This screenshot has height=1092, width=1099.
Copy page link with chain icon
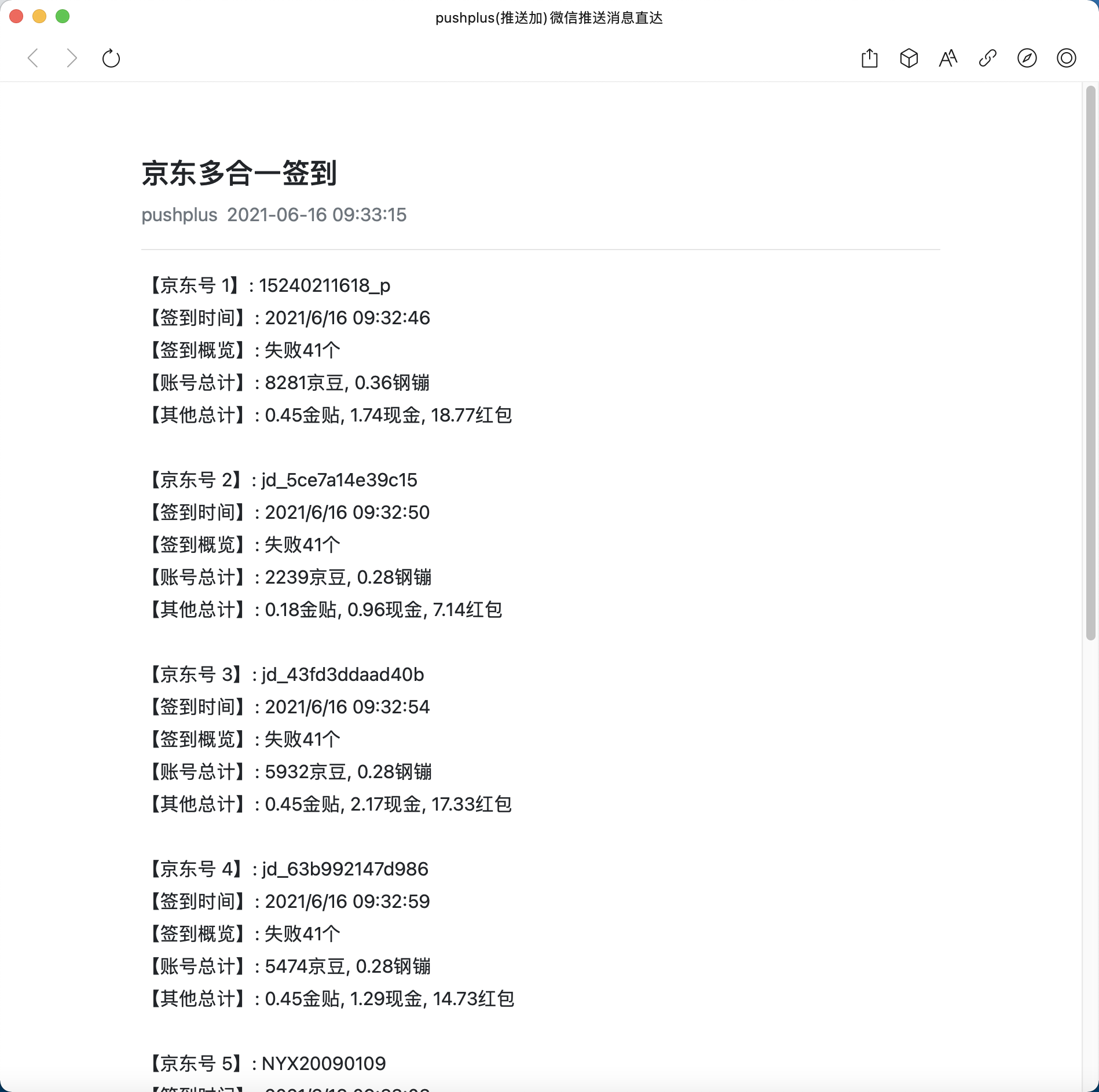(988, 58)
